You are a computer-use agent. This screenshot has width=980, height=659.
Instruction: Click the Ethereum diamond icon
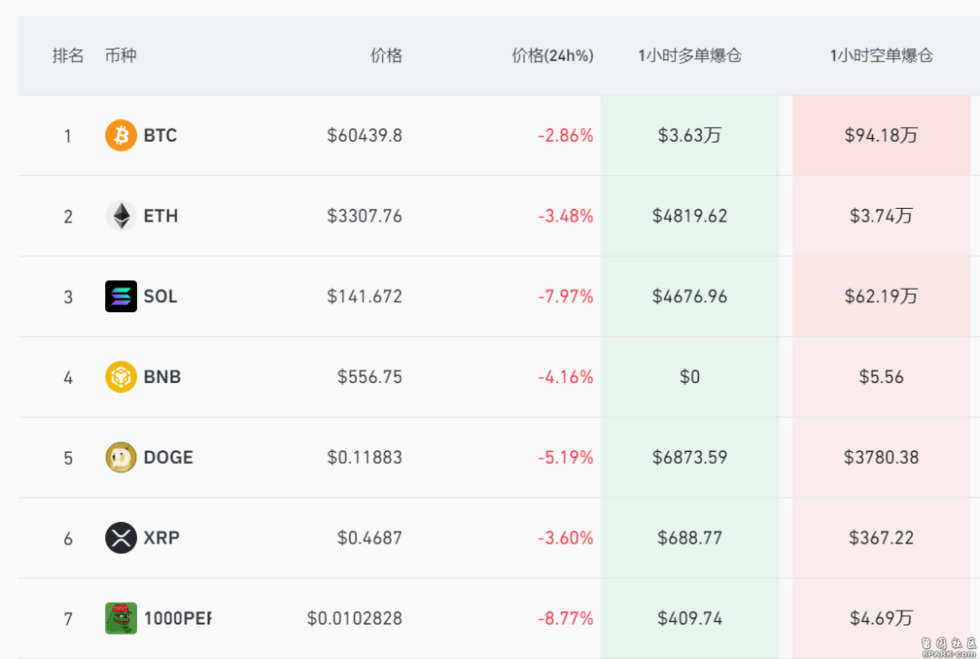(121, 216)
